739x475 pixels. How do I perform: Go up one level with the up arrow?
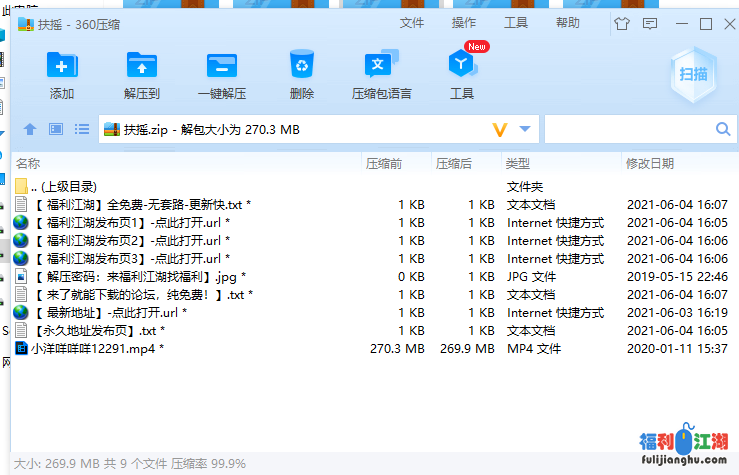click(30, 129)
